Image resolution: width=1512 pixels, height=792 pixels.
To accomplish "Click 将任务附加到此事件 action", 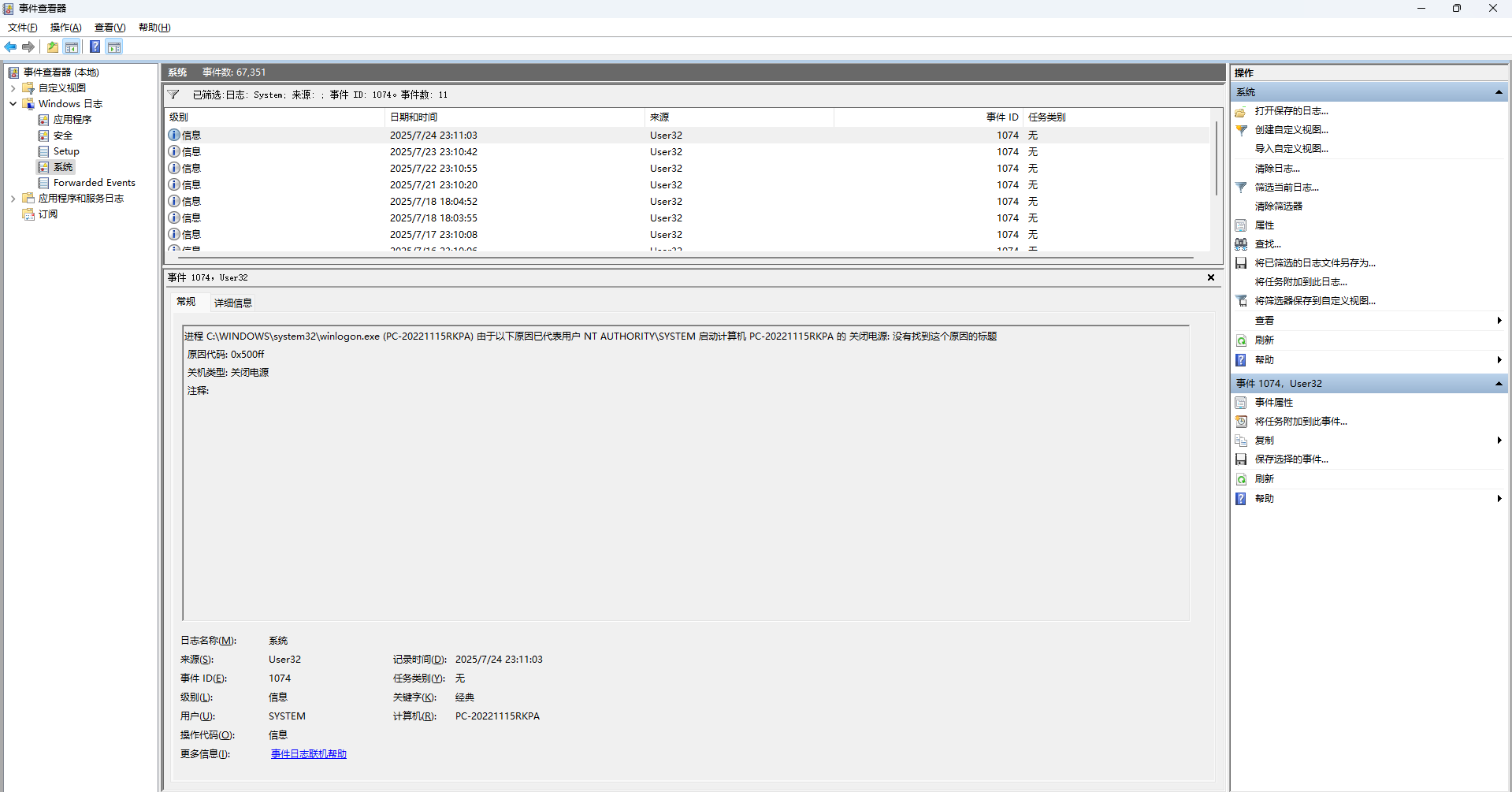I will tap(1301, 422).
